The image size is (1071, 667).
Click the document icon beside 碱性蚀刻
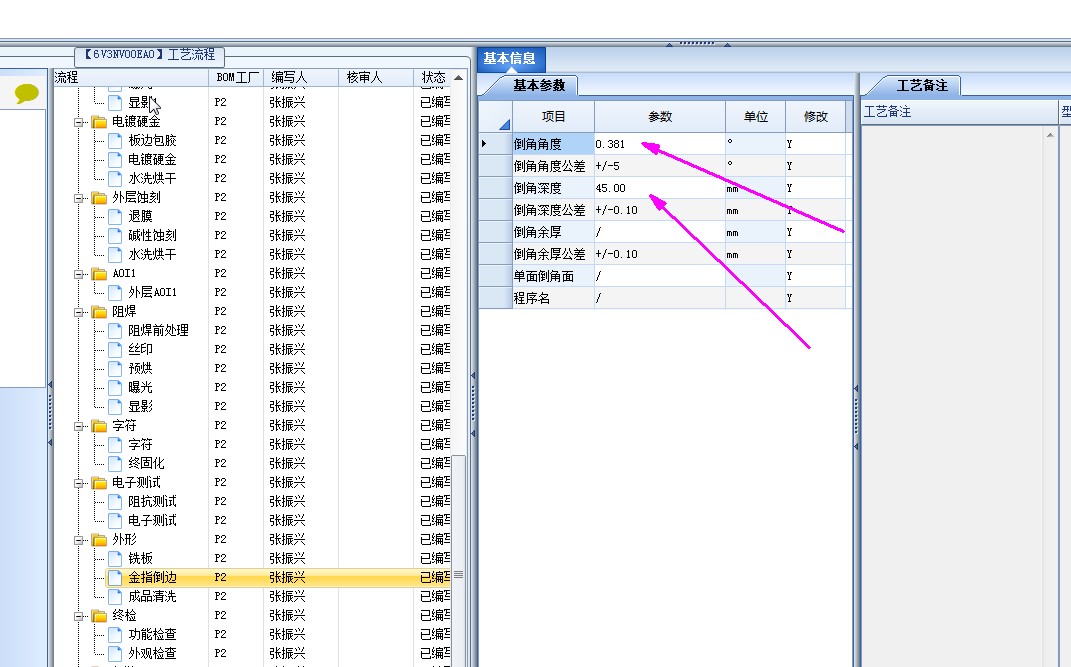(x=115, y=236)
